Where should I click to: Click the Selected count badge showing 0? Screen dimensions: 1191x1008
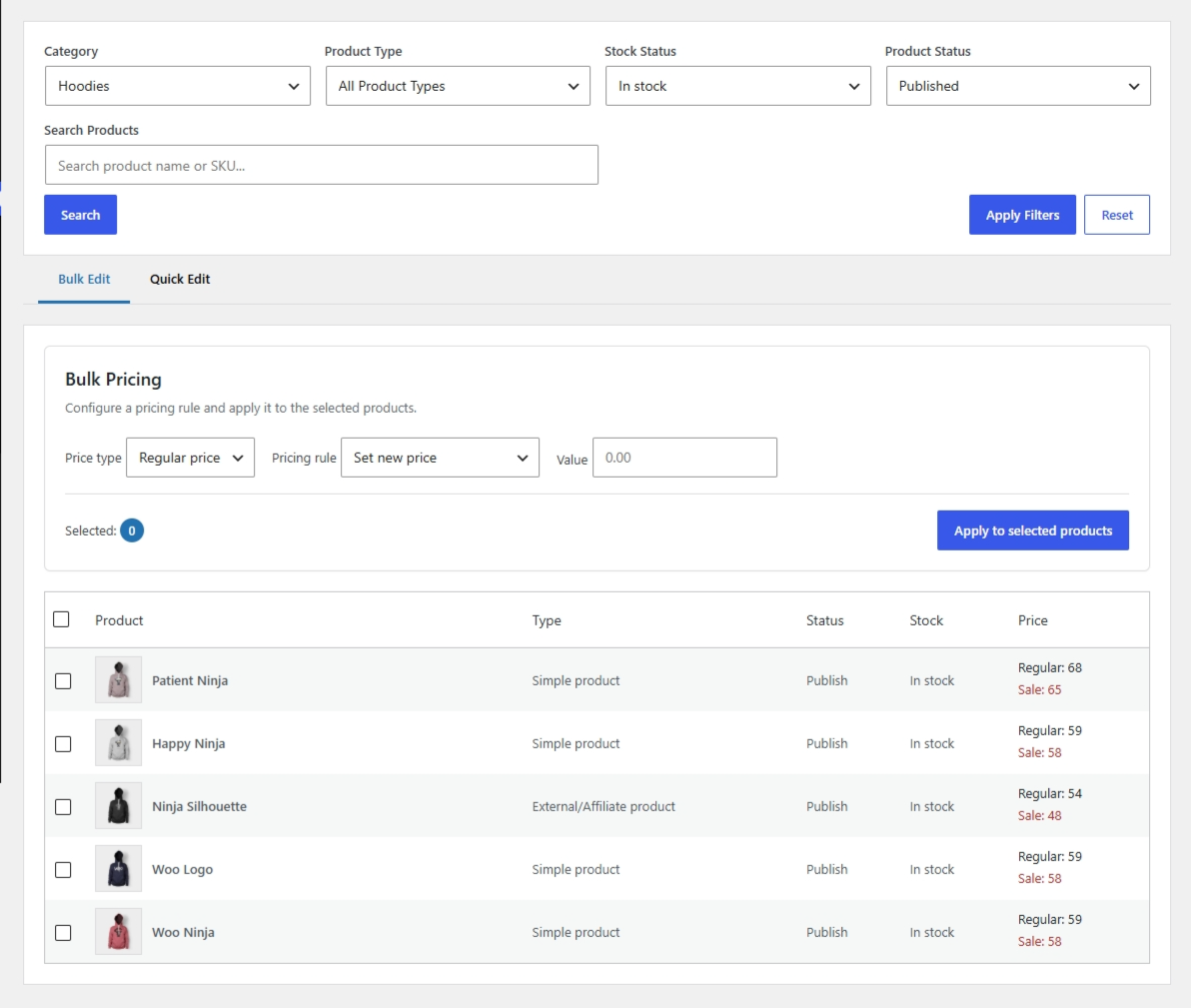132,530
